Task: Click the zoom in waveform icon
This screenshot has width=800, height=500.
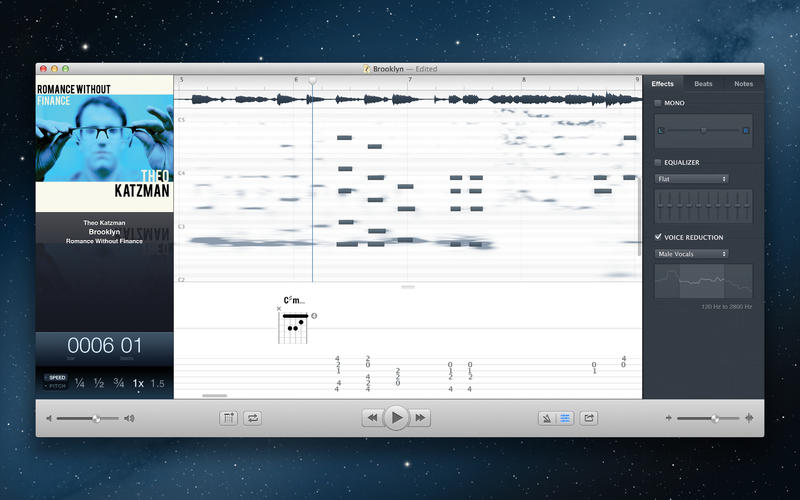Action: click(x=749, y=418)
